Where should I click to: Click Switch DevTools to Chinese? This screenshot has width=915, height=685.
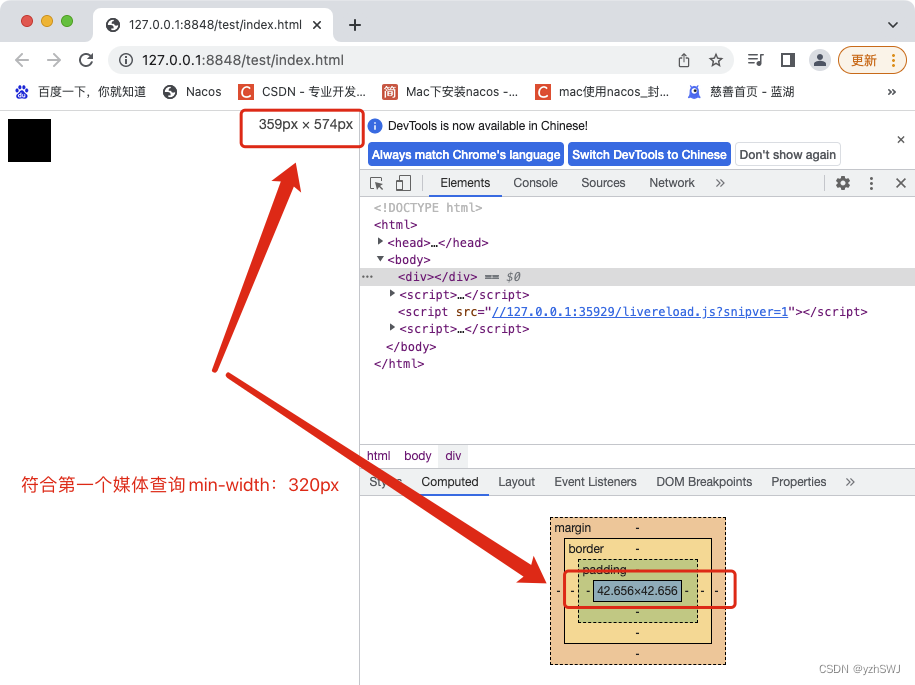point(649,155)
